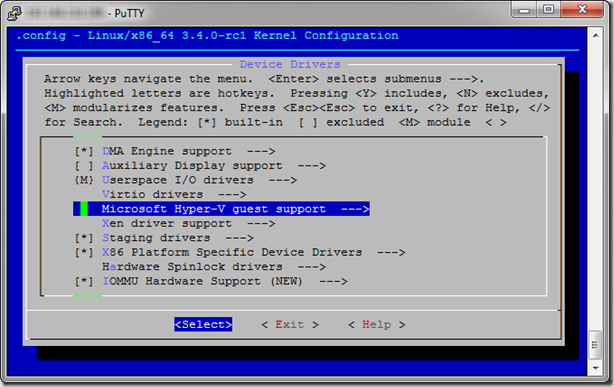Click the Exit button
The height and width of the screenshot is (387, 614).
pos(290,324)
